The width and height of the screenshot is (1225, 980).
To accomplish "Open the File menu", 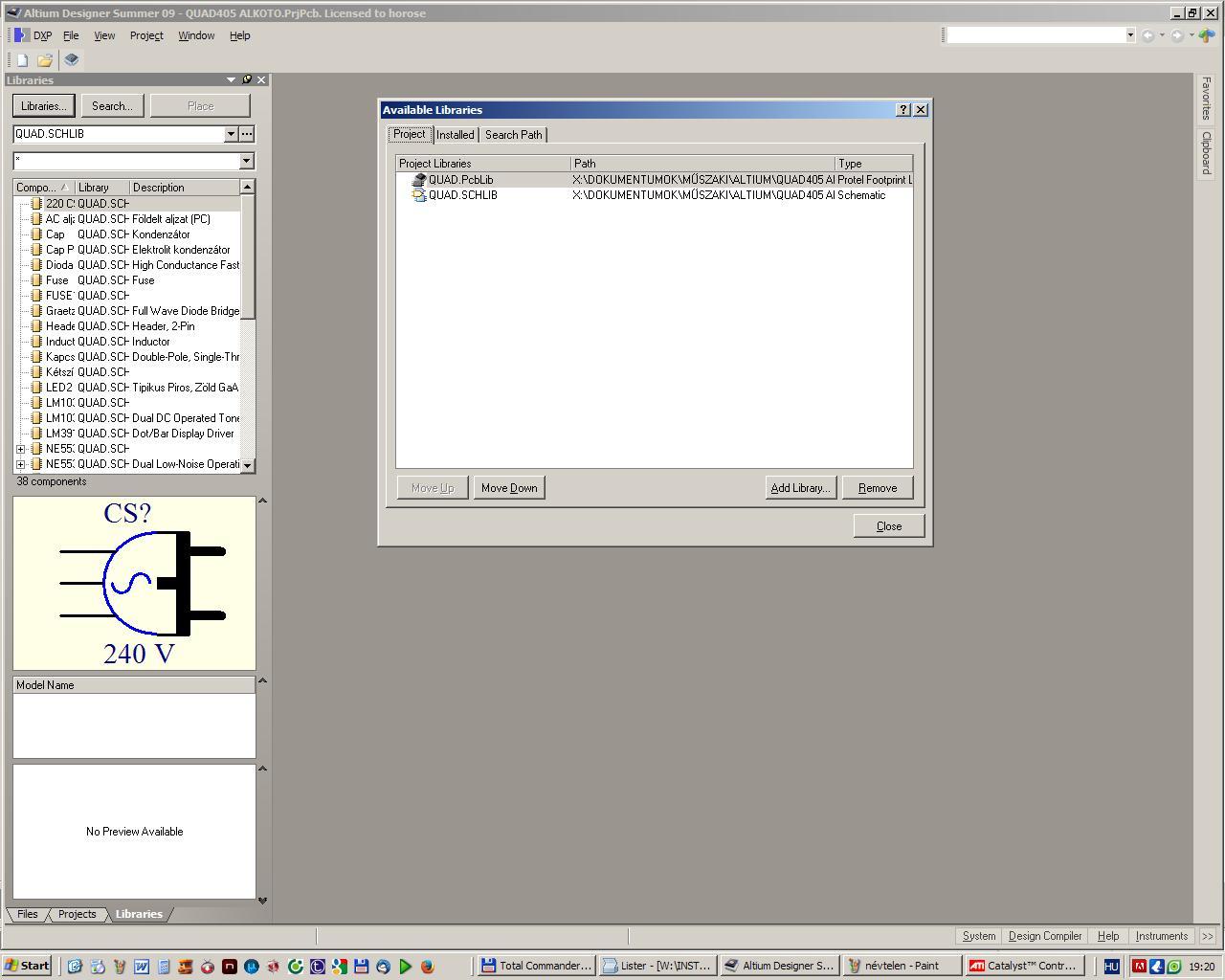I will [71, 35].
